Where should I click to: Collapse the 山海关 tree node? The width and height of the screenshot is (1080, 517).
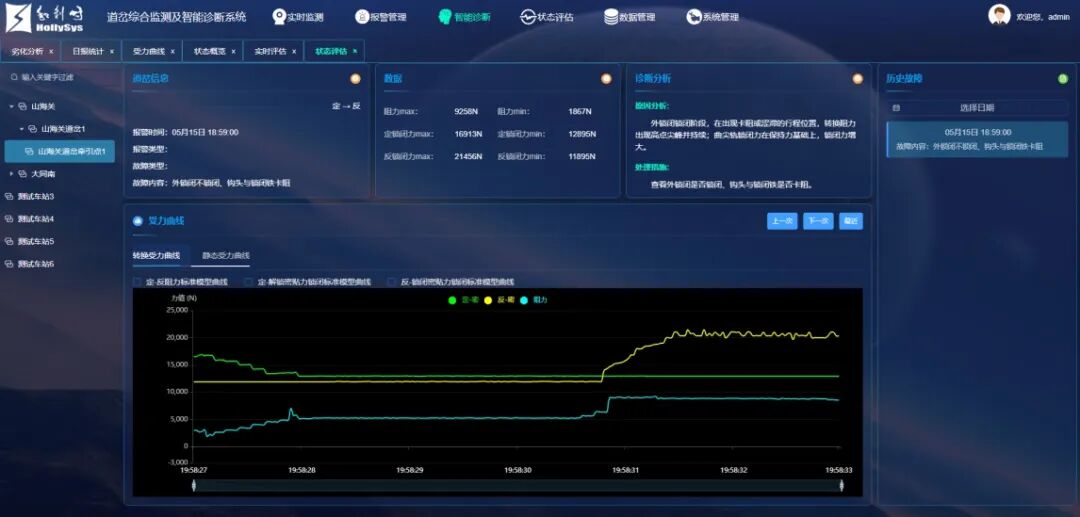(12, 106)
